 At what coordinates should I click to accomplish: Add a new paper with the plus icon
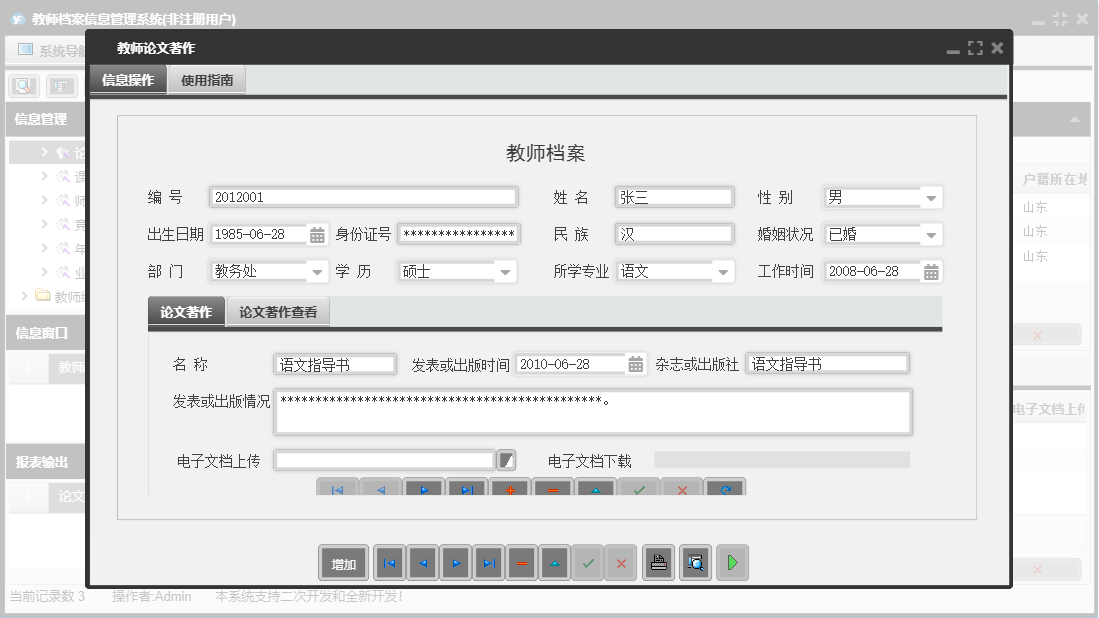(509, 488)
